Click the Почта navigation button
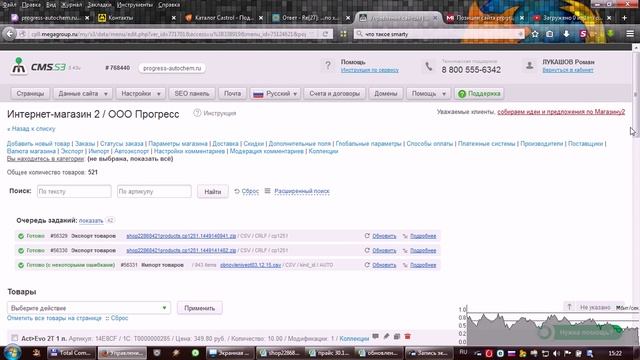This screenshot has width=640, height=360. tap(232, 93)
